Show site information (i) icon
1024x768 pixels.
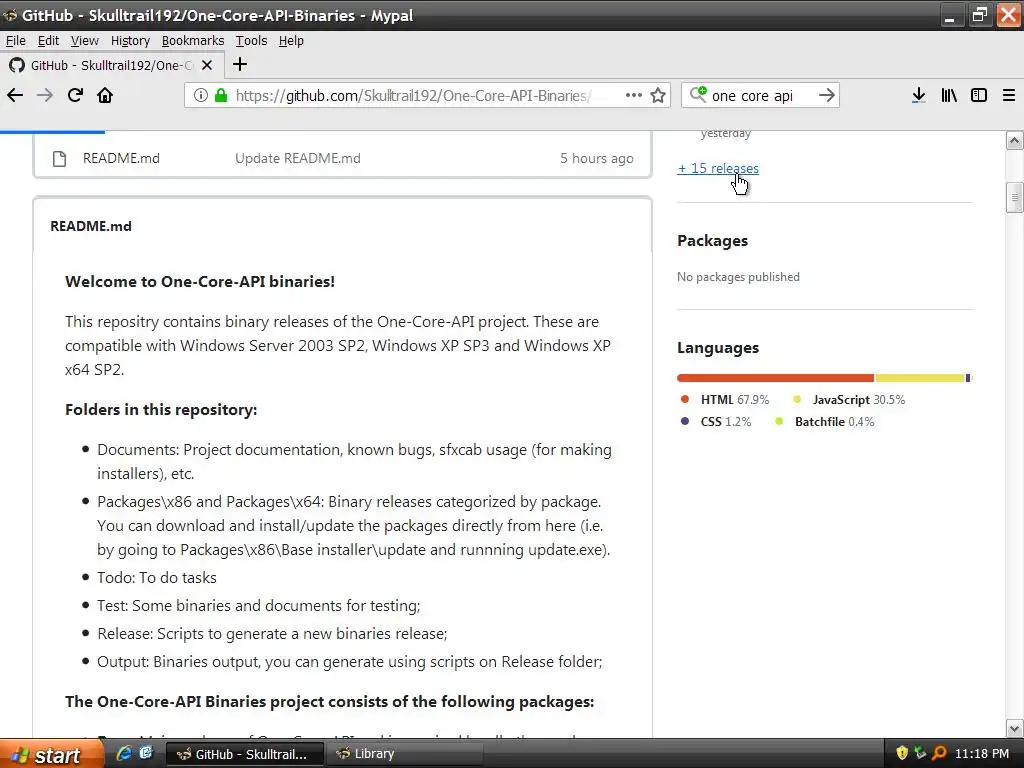201,95
